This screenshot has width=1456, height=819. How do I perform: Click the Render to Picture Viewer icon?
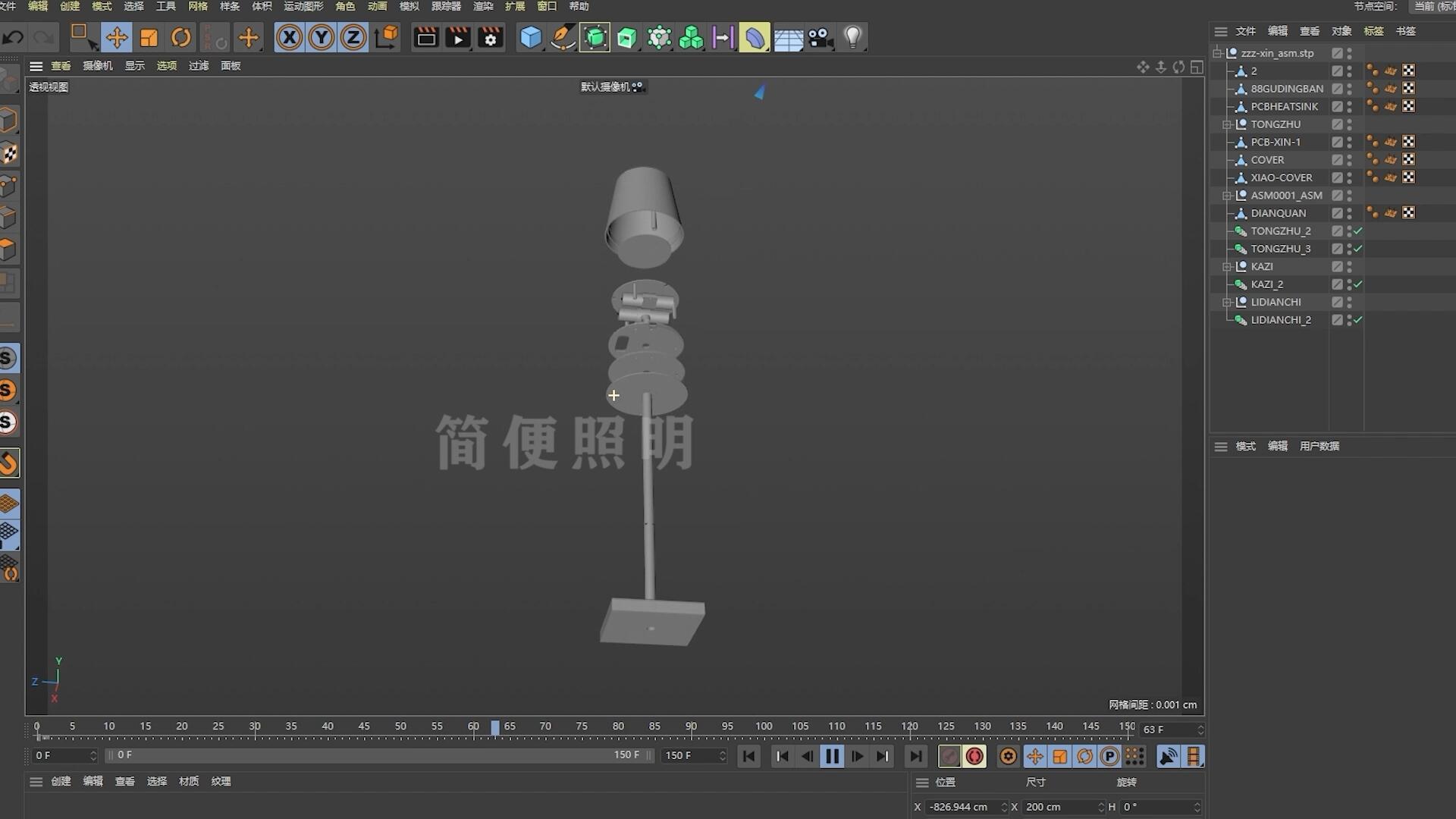[x=458, y=37]
